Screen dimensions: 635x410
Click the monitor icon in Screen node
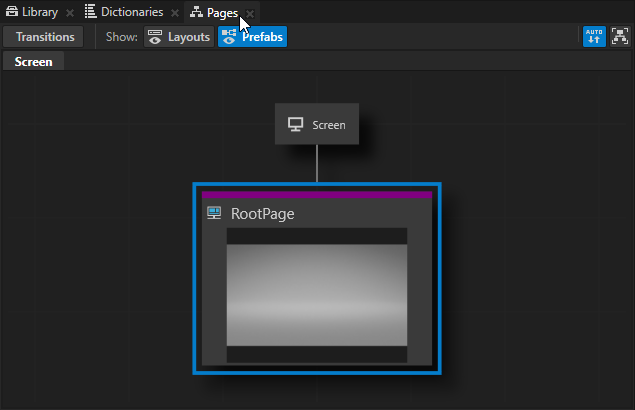tap(296, 125)
